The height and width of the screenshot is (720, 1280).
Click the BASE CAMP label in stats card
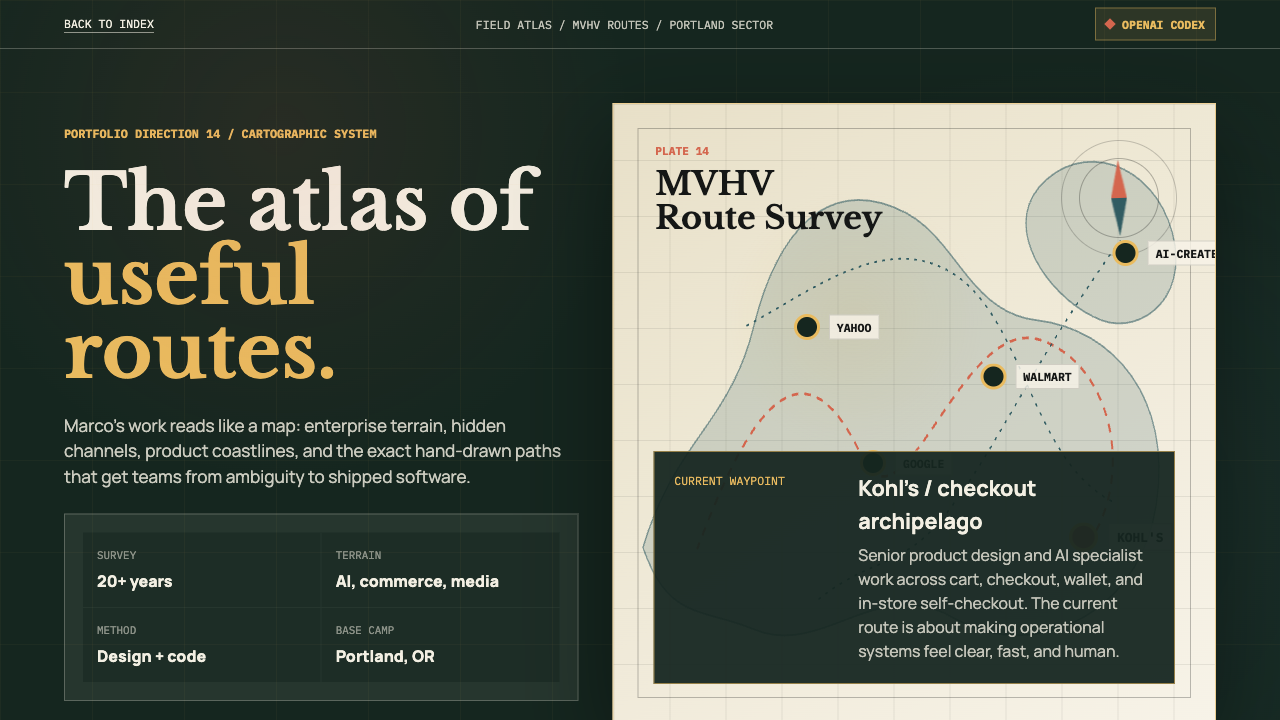click(365, 630)
